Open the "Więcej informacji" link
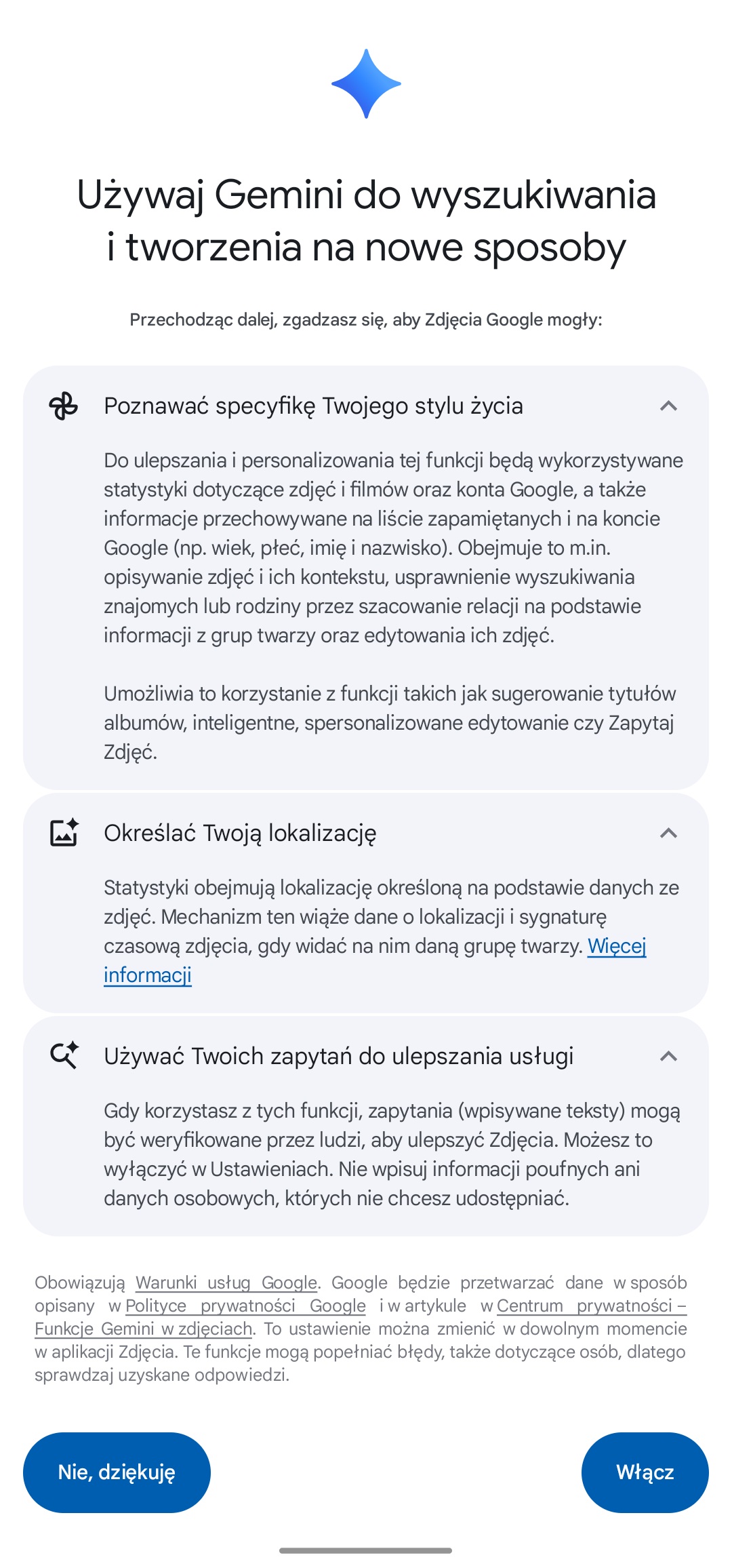 616,946
